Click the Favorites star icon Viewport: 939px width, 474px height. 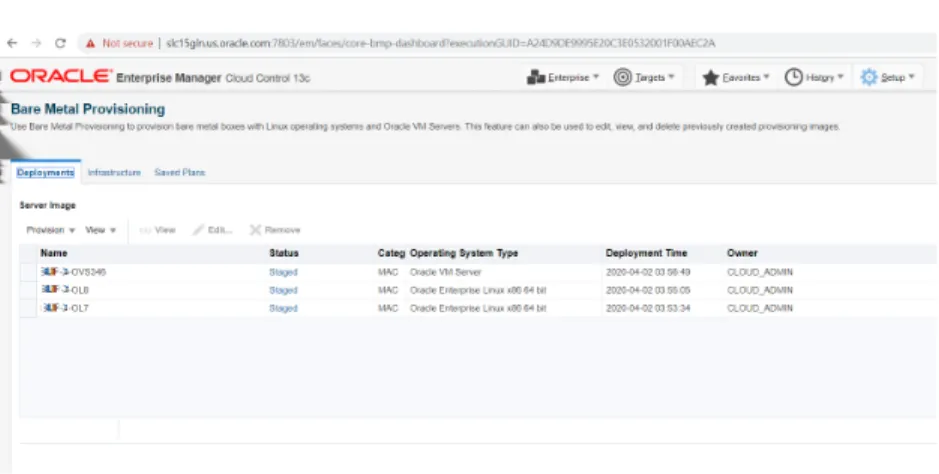point(710,77)
